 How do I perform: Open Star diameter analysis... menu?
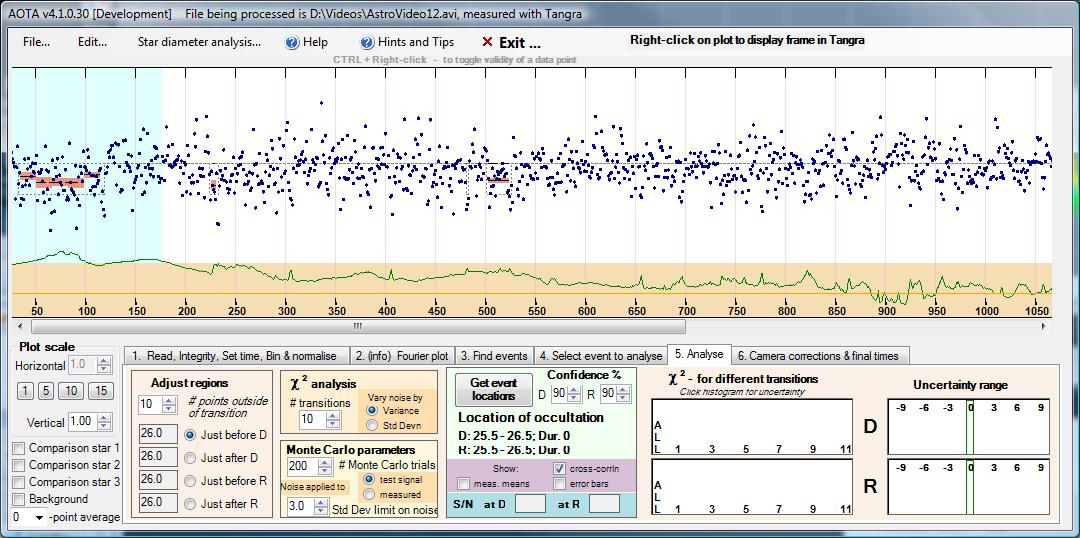tap(199, 42)
